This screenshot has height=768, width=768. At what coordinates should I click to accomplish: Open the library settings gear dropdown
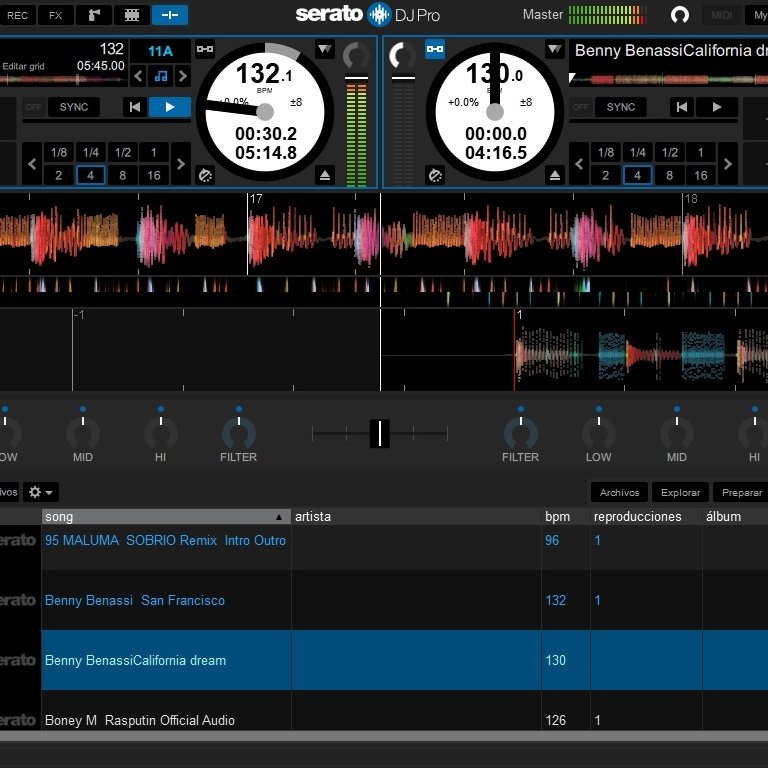(41, 492)
